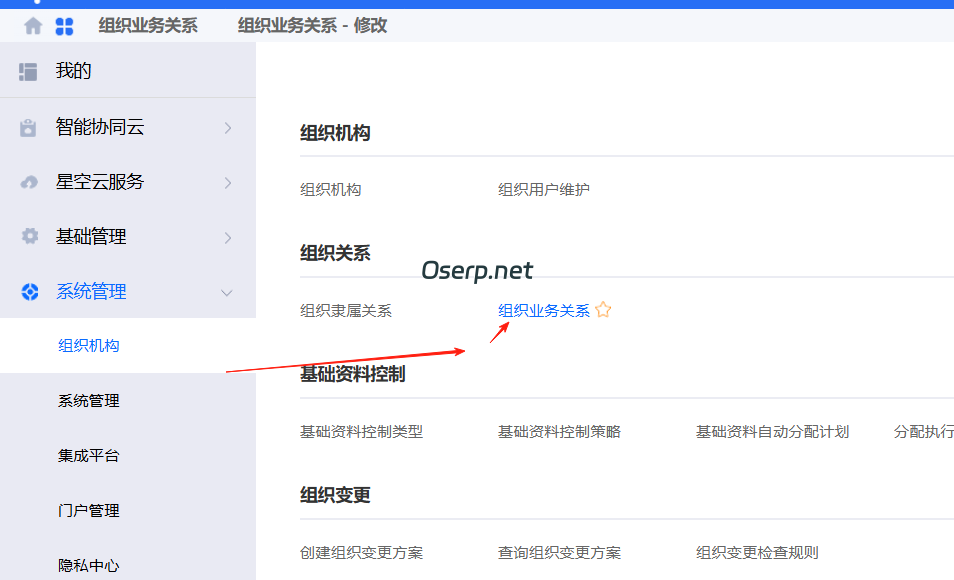The height and width of the screenshot is (580, 954).
Task: Open the 组织业务关系 link
Action: [x=544, y=310]
